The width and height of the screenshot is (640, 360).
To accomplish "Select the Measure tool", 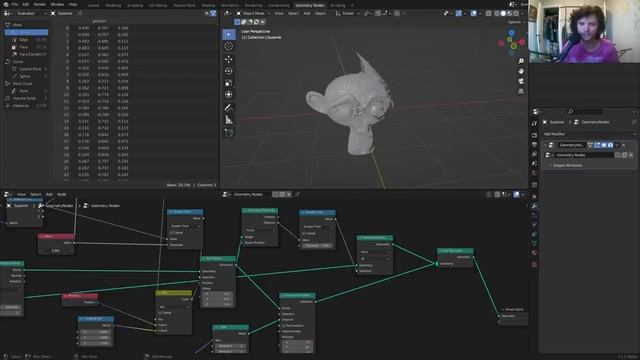I will (229, 120).
